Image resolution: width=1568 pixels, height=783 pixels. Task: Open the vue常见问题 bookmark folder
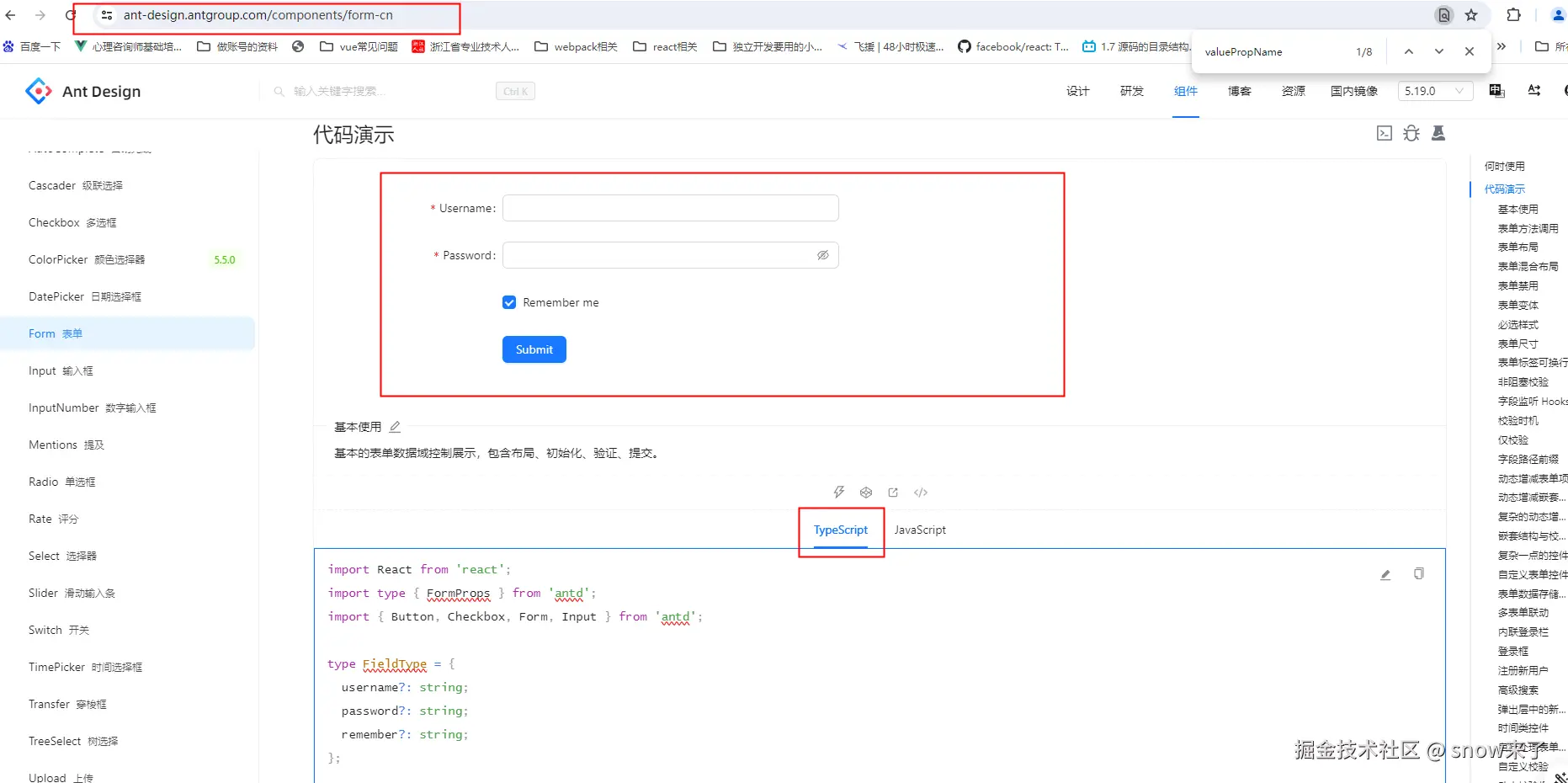tap(359, 46)
